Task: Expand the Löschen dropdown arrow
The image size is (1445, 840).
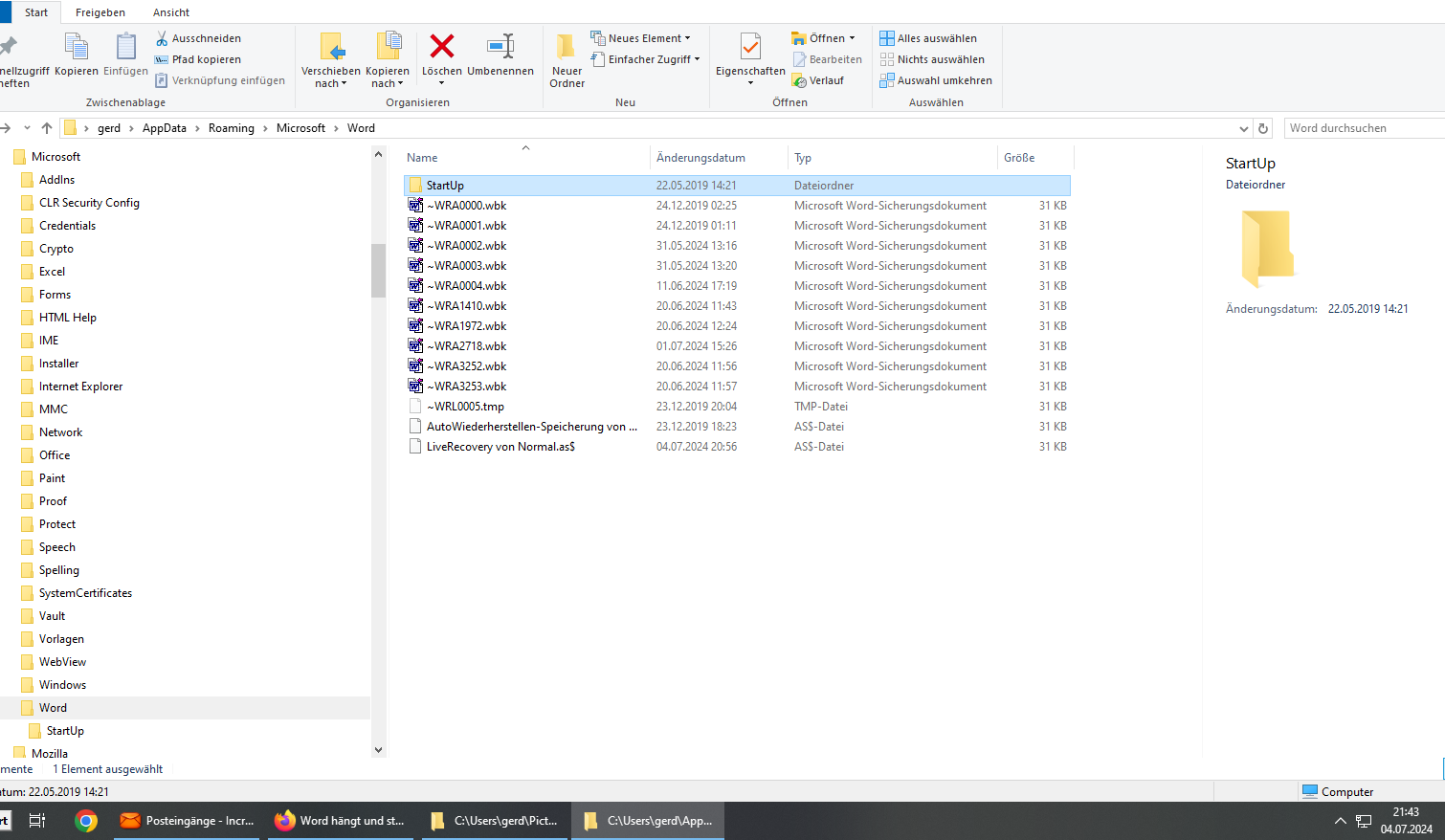Action: (x=441, y=83)
